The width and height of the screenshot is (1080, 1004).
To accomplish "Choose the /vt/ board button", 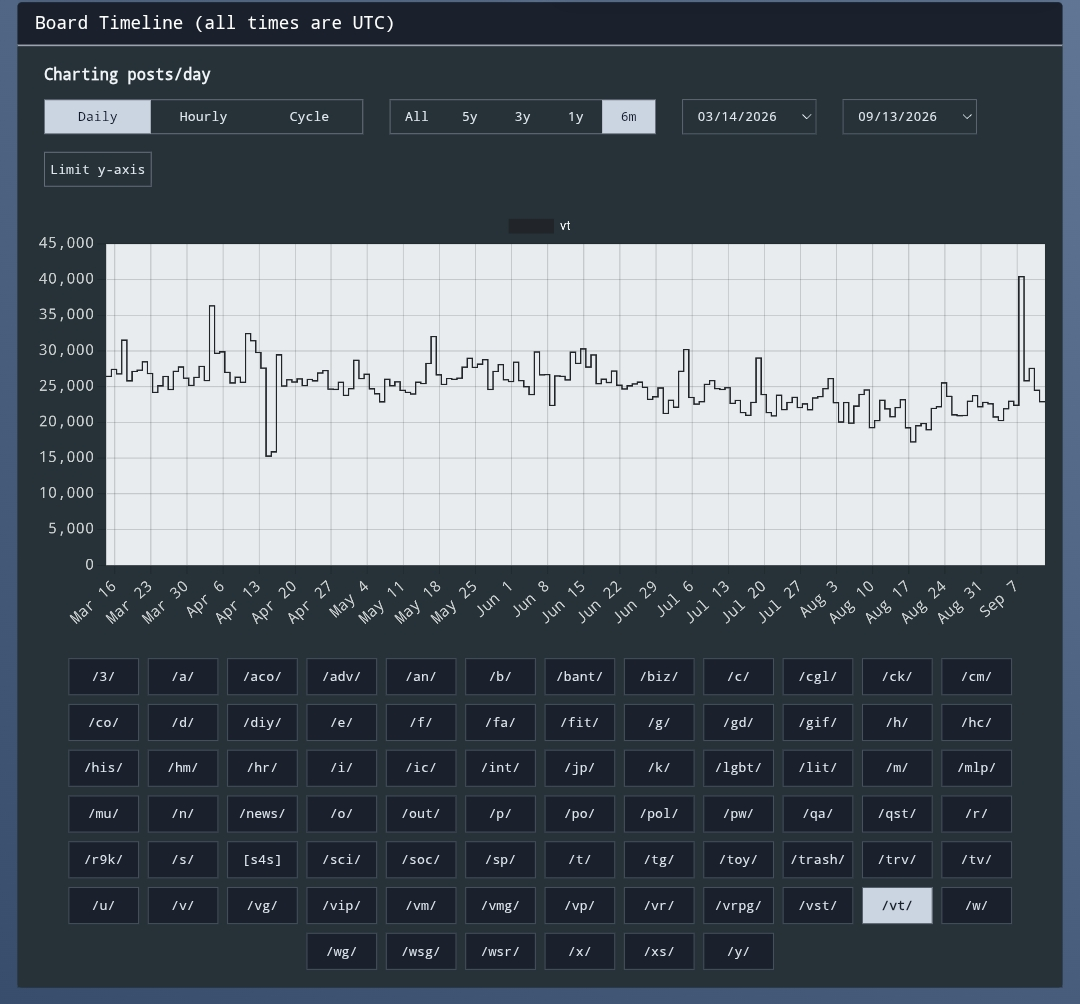I will [x=897, y=906].
